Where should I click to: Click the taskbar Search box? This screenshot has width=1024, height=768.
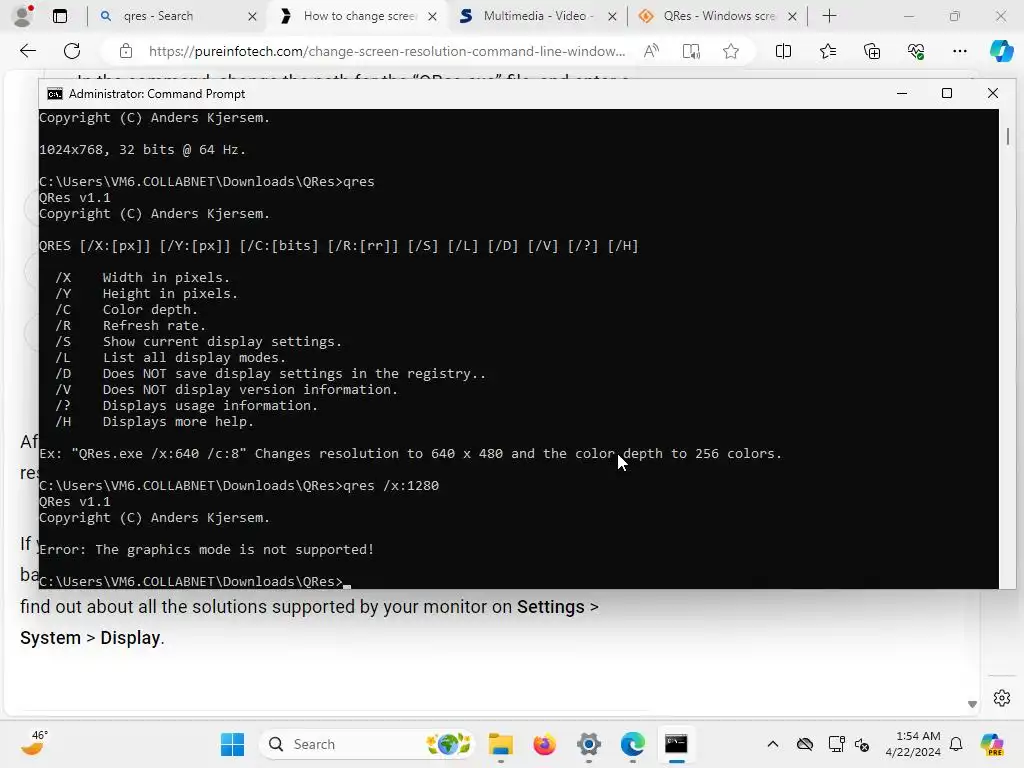368,744
